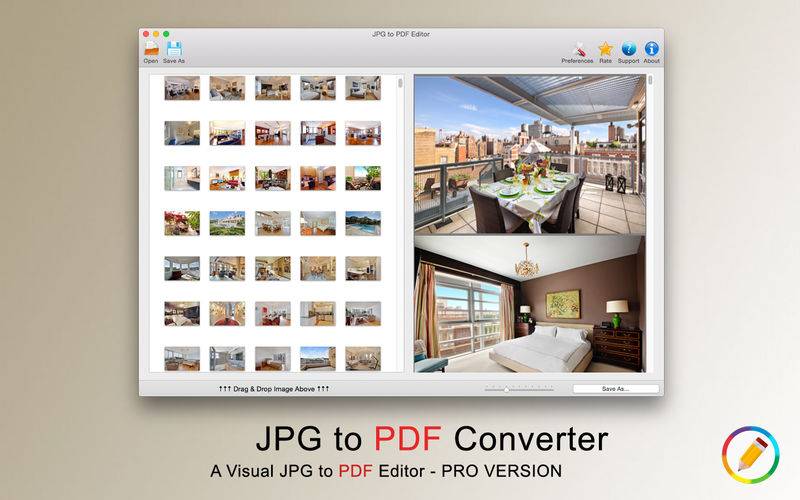Image resolution: width=800 pixels, height=500 pixels.
Task: Select the palm plant terrace lounge thumbnail
Action: [363, 178]
